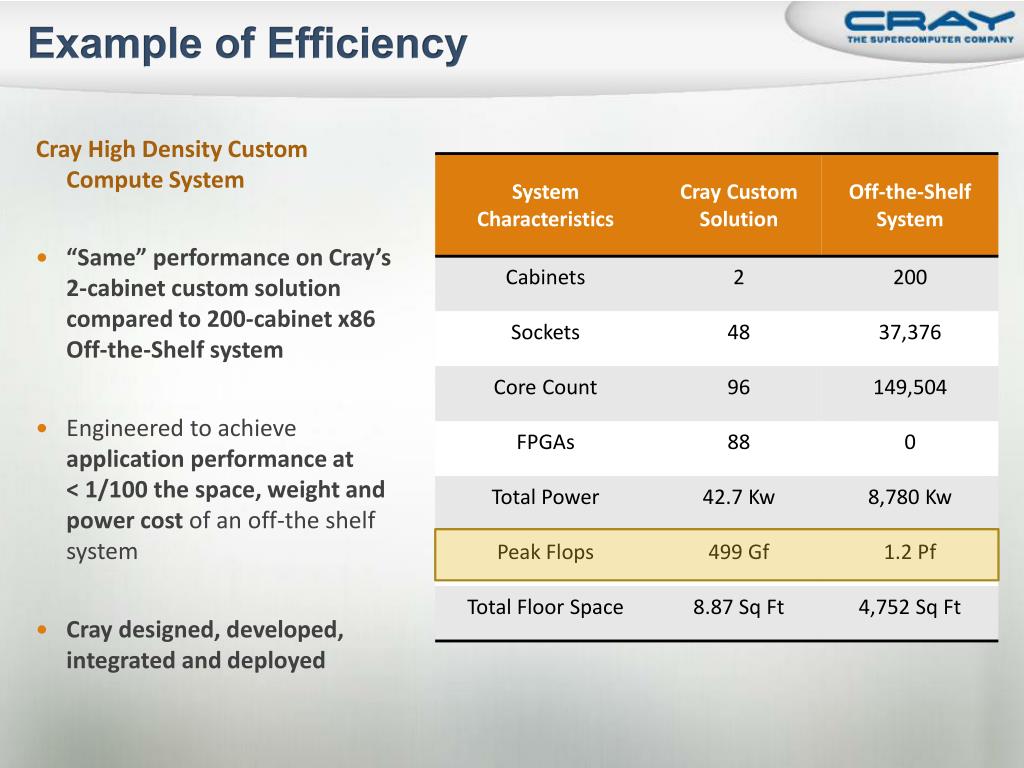Click the "System Characteristics" column header
This screenshot has width=1024, height=768.
[545, 206]
